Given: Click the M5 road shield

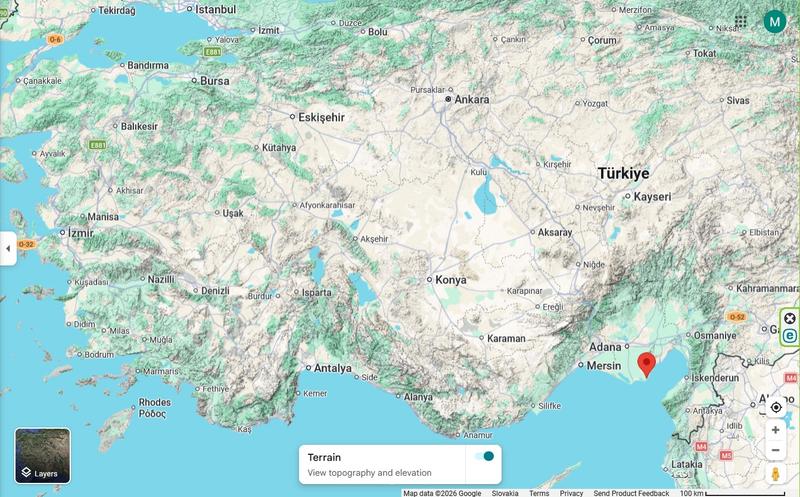Looking at the screenshot, I should (726, 455).
